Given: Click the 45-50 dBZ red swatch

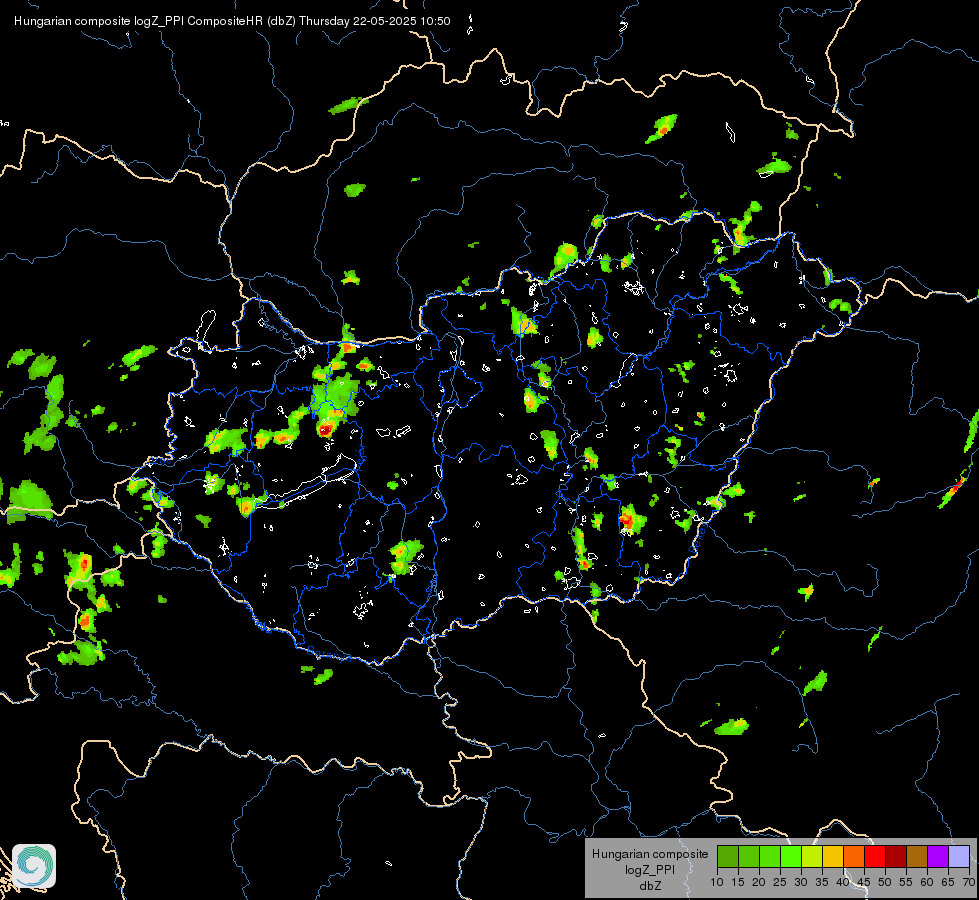Looking at the screenshot, I should 875,856.
